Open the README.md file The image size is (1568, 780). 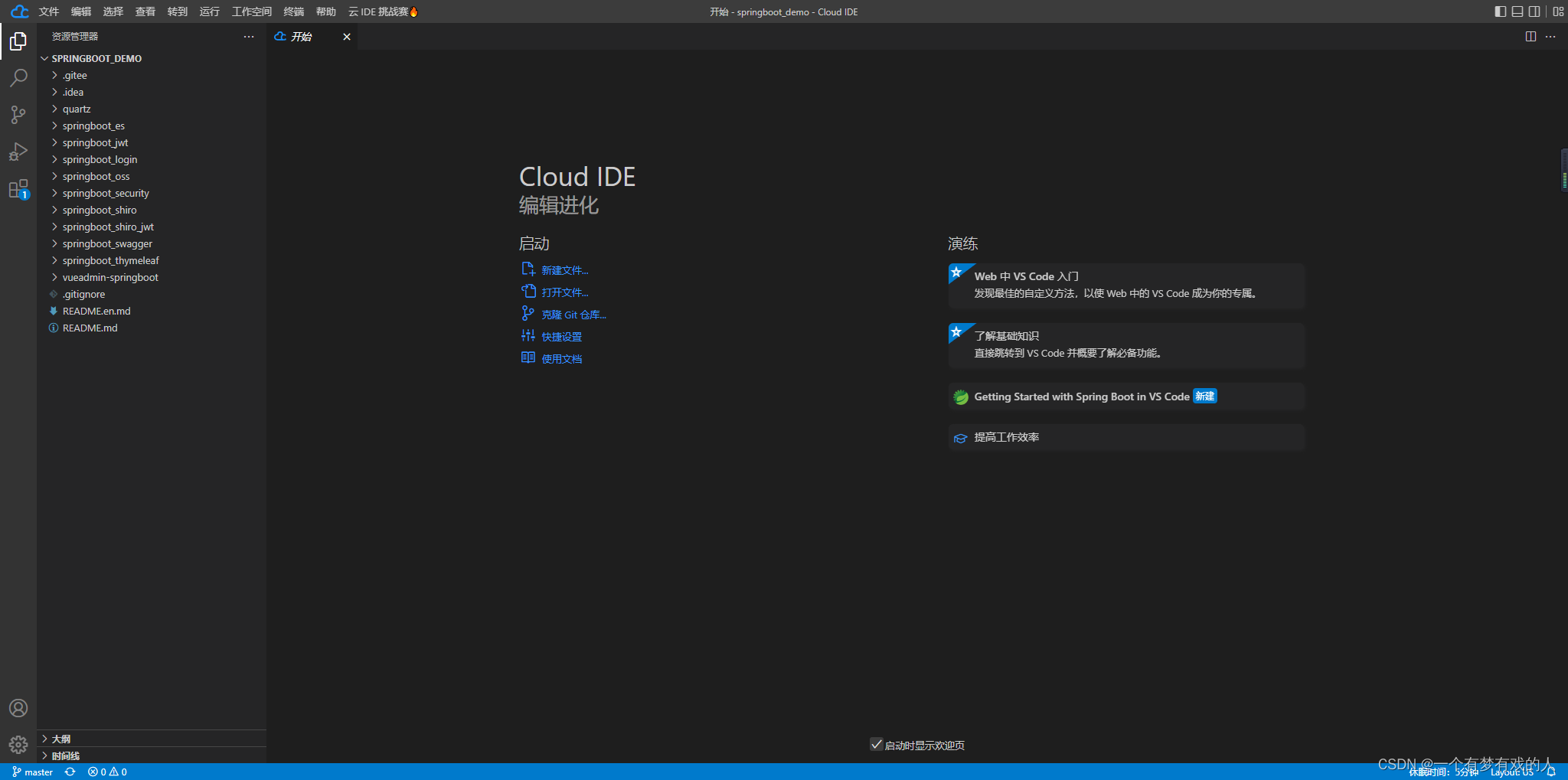pos(152,328)
